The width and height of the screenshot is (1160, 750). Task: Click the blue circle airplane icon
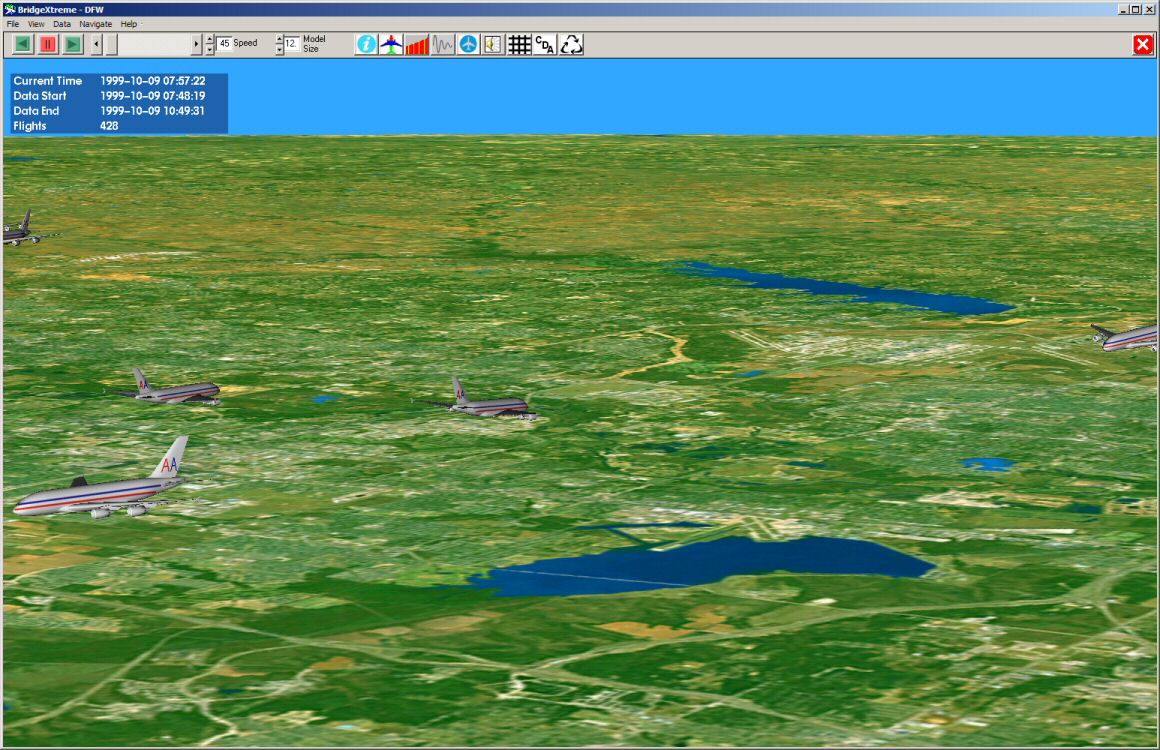point(468,44)
